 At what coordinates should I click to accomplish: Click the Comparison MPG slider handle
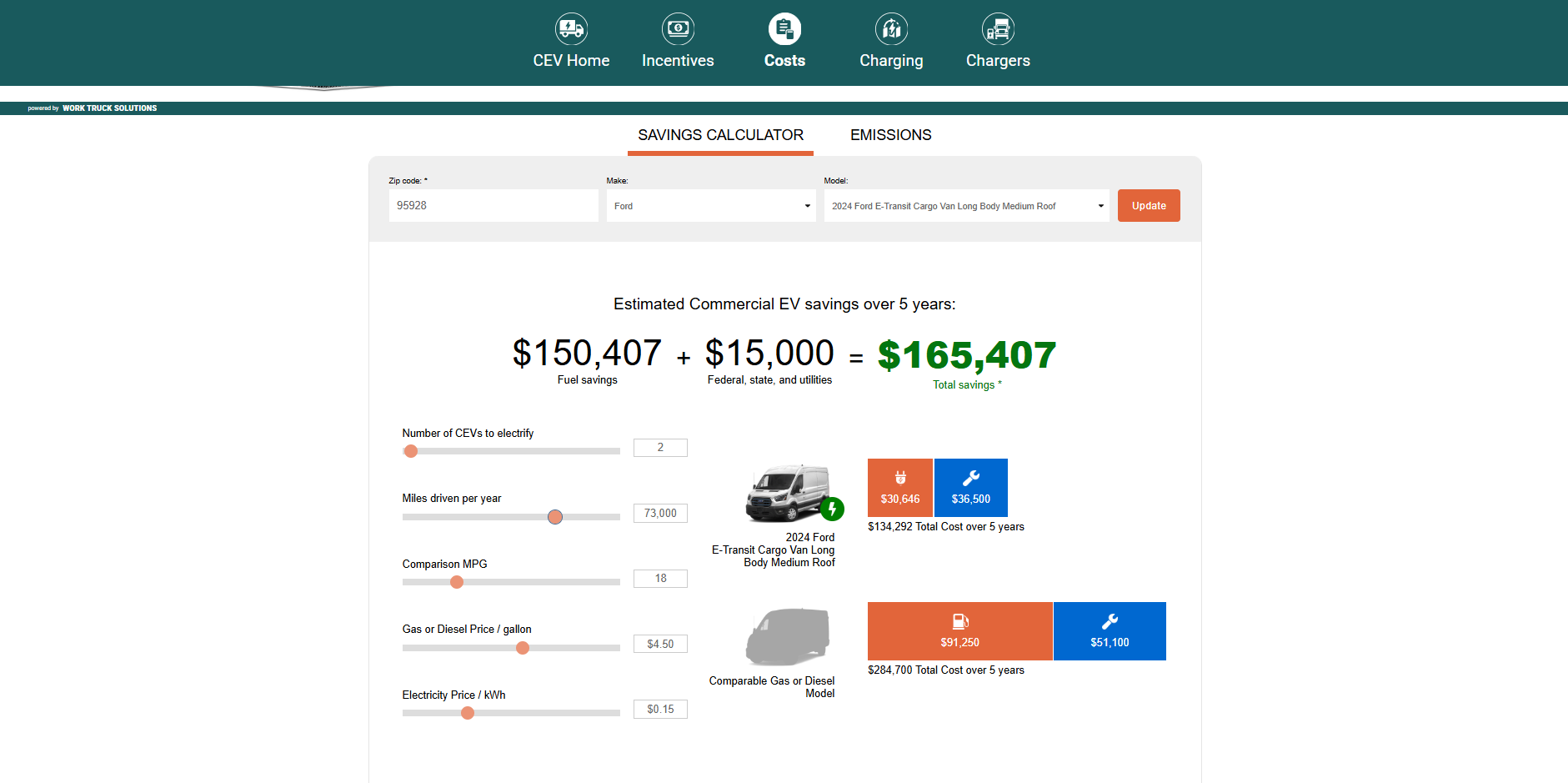(x=457, y=582)
